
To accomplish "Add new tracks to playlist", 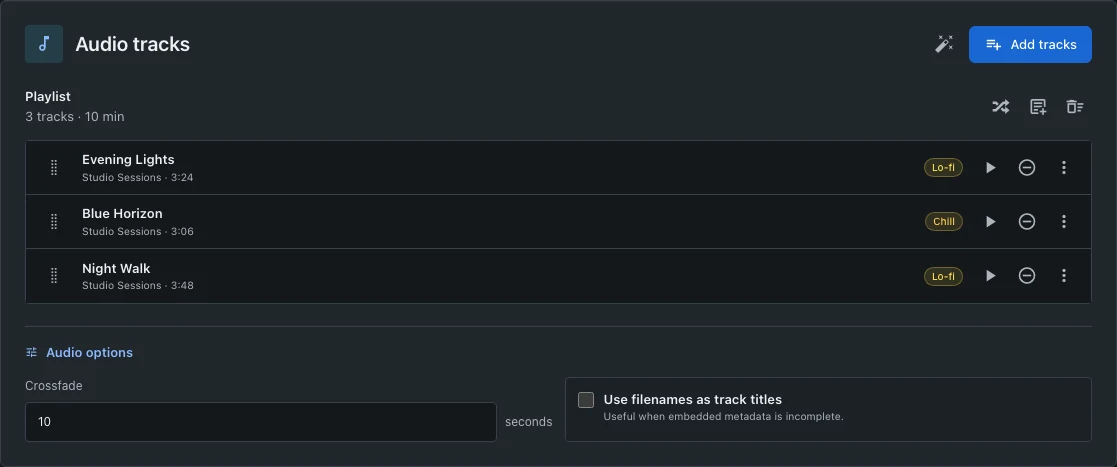I will pyautogui.click(x=1030, y=44).
